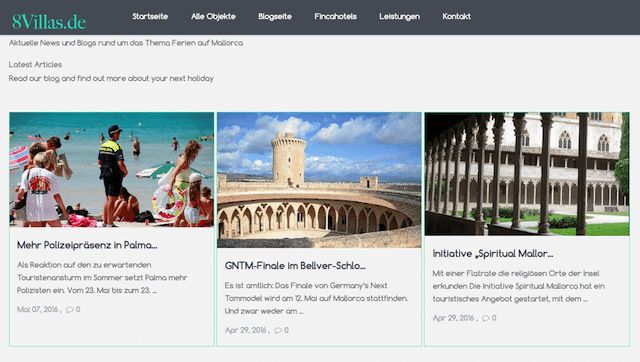The height and width of the screenshot is (362, 640).
Task: Click comment bubble icon under Polizeipräsenz article
Action: pyautogui.click(x=70, y=310)
